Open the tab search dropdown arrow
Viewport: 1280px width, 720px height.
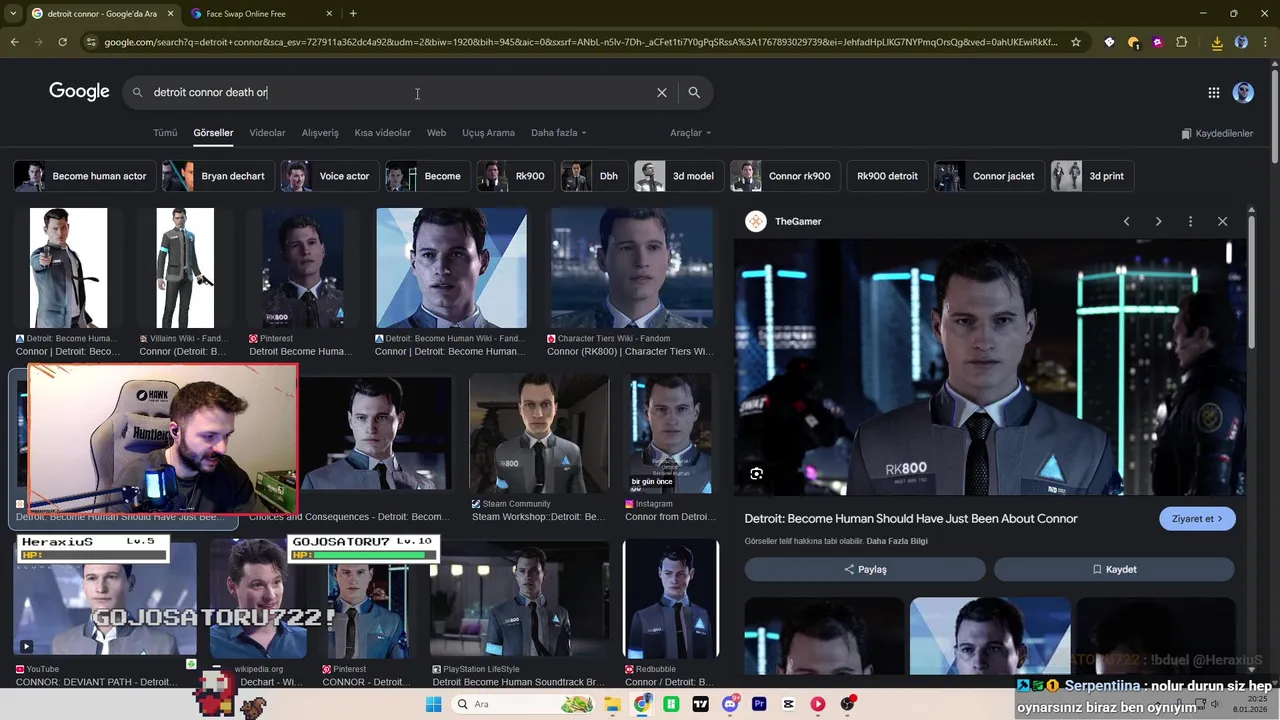click(x=13, y=14)
